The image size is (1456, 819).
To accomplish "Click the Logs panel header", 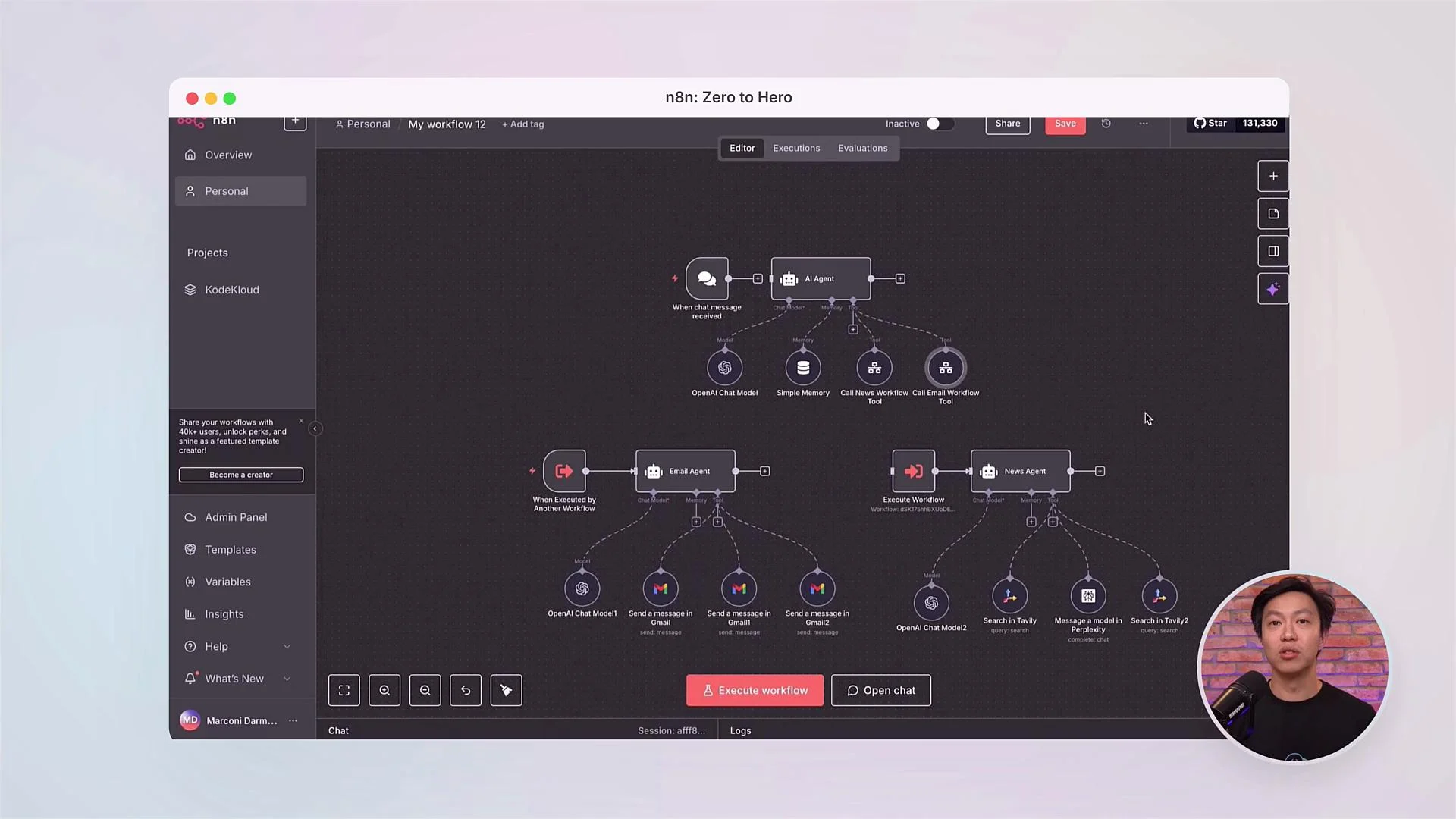I will pos(740,731).
